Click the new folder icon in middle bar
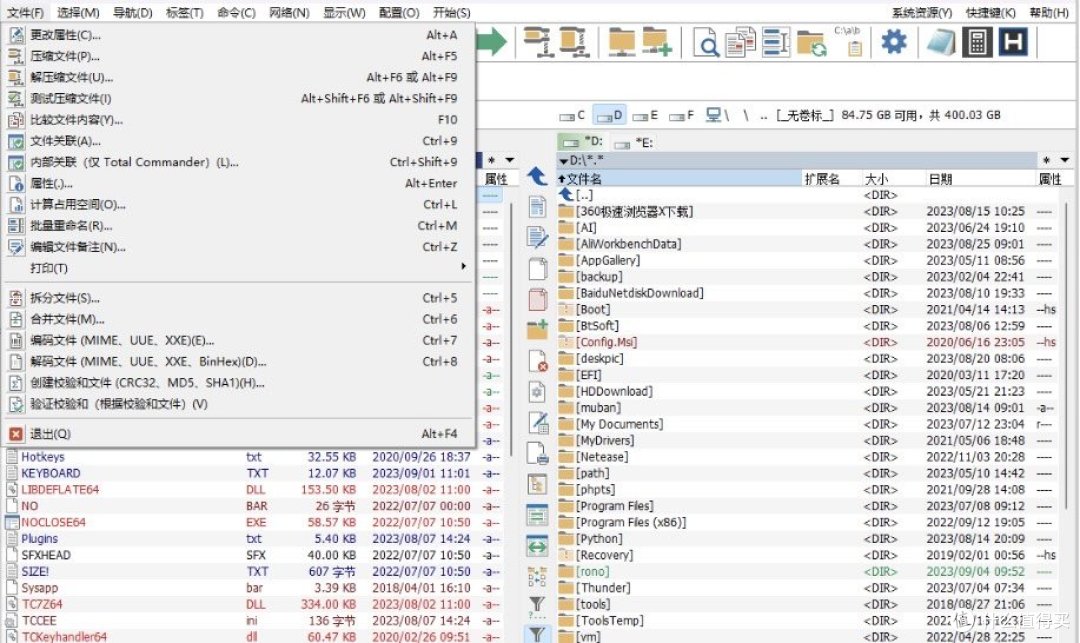Screen dimensions: 1080x643 click(x=537, y=329)
